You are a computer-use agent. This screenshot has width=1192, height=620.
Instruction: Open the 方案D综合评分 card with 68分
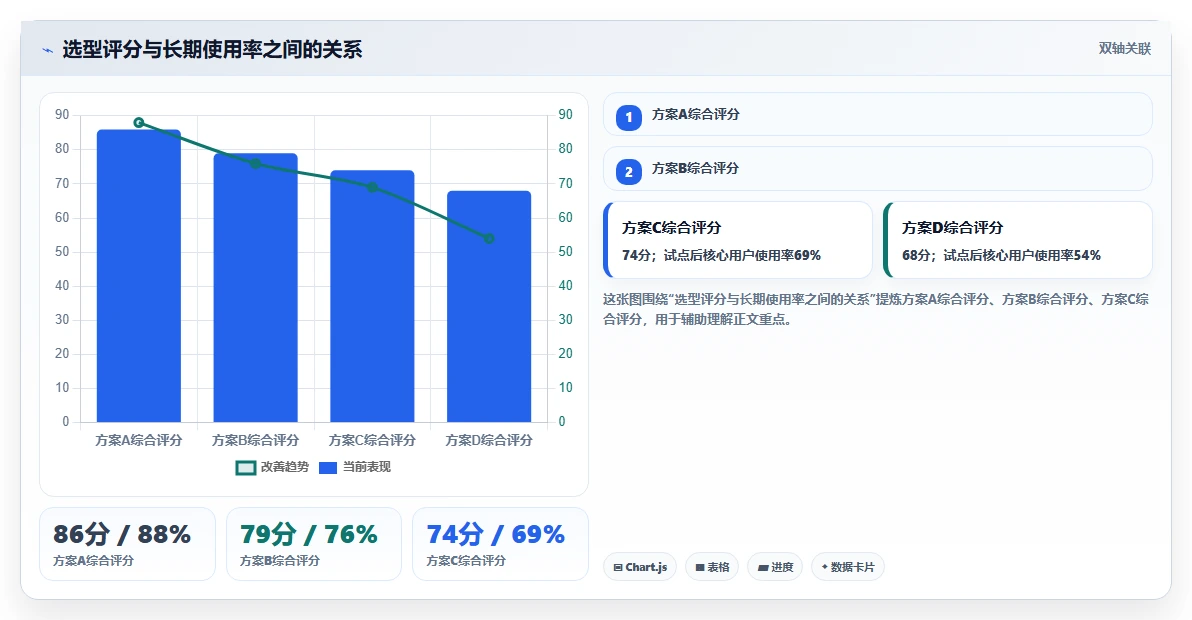point(1018,240)
